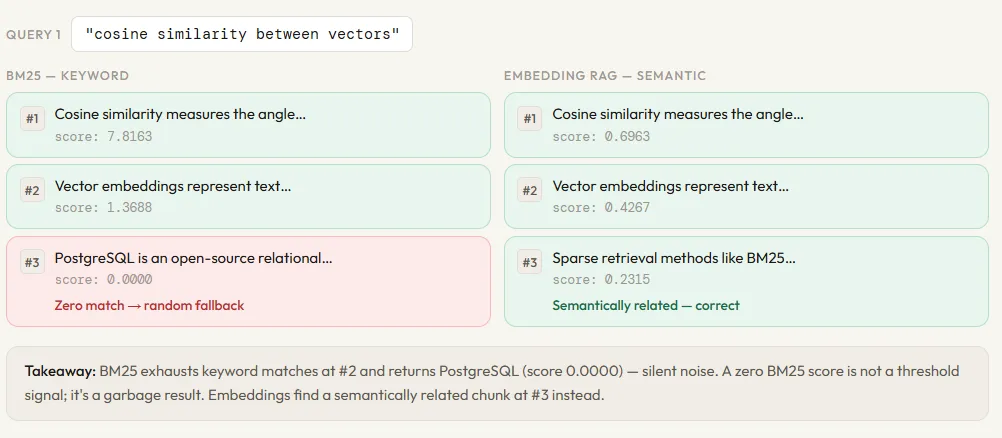1002x438 pixels.
Task: Click the query field "cosine similarity between vectors"
Action: click(242, 34)
